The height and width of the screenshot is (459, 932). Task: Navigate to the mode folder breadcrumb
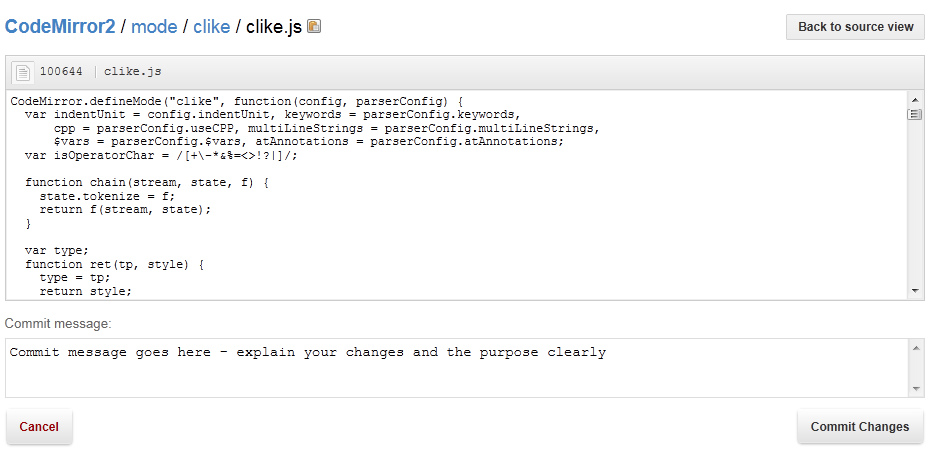pos(154,27)
